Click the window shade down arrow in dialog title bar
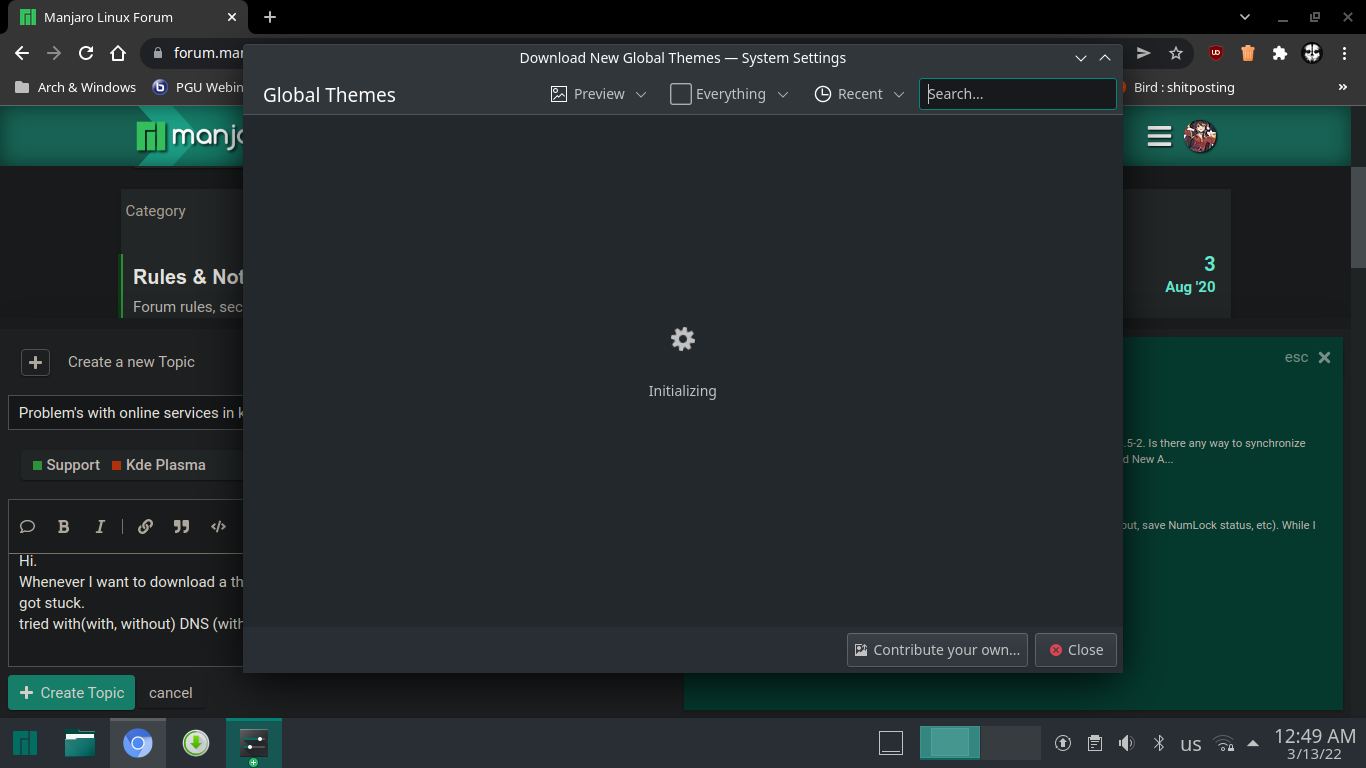1366x768 pixels. pos(1081,58)
